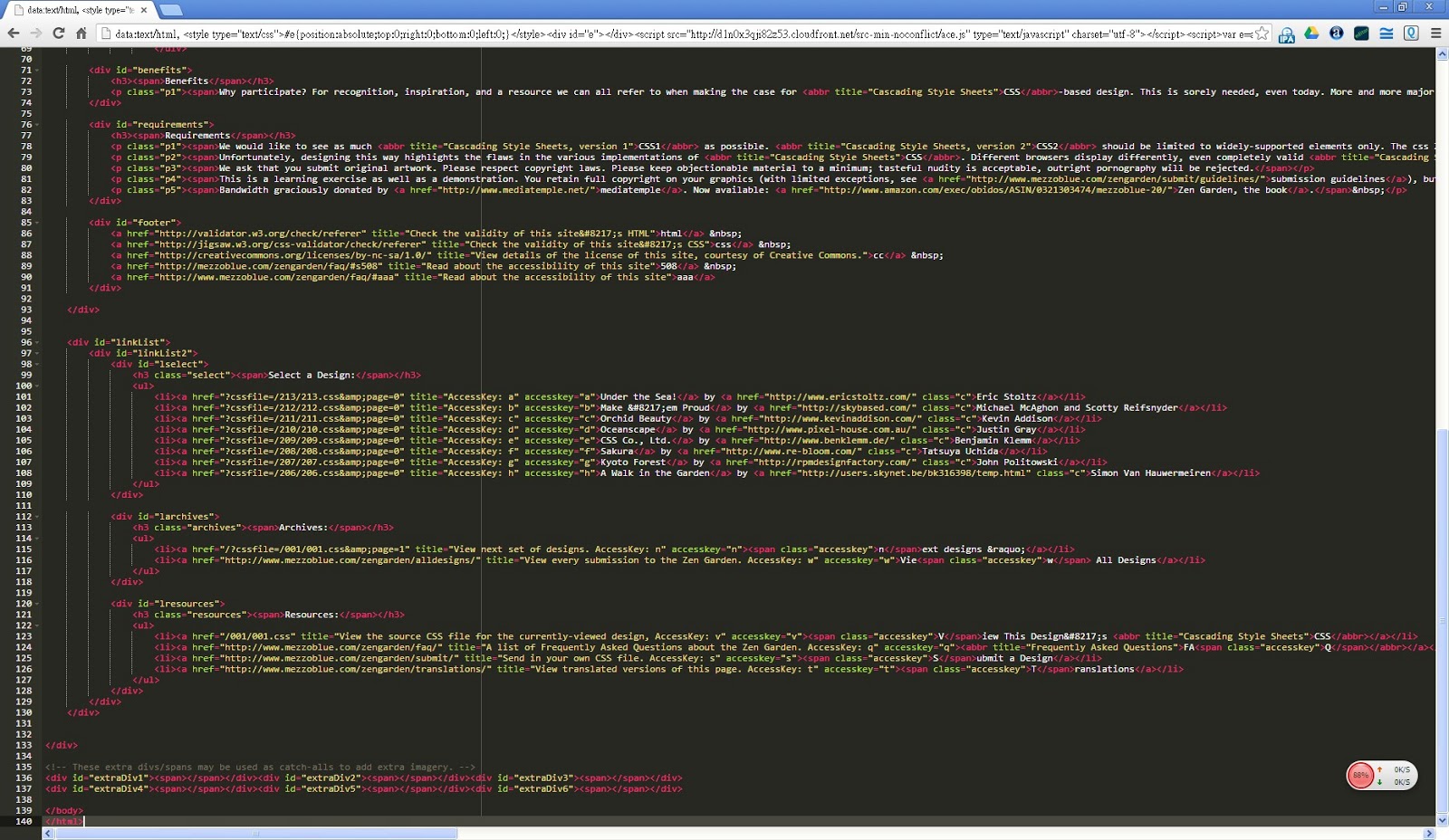This screenshot has height=840, width=1449.
Task: Click line number 93 in the gutter
Action: point(26,310)
